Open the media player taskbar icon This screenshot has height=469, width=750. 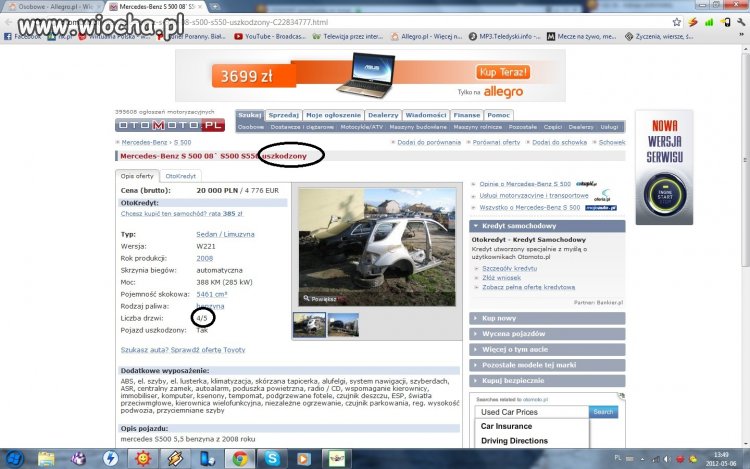pos(303,459)
